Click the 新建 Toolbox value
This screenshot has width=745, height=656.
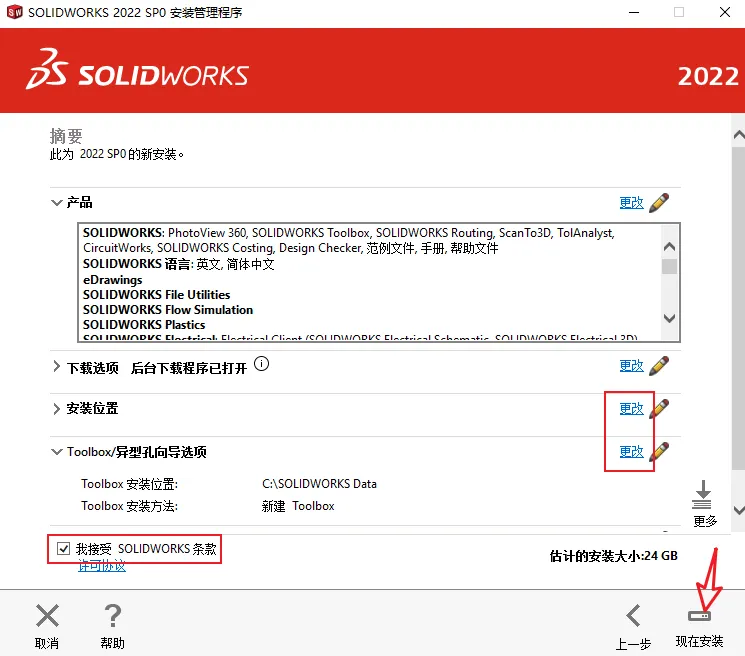point(298,506)
